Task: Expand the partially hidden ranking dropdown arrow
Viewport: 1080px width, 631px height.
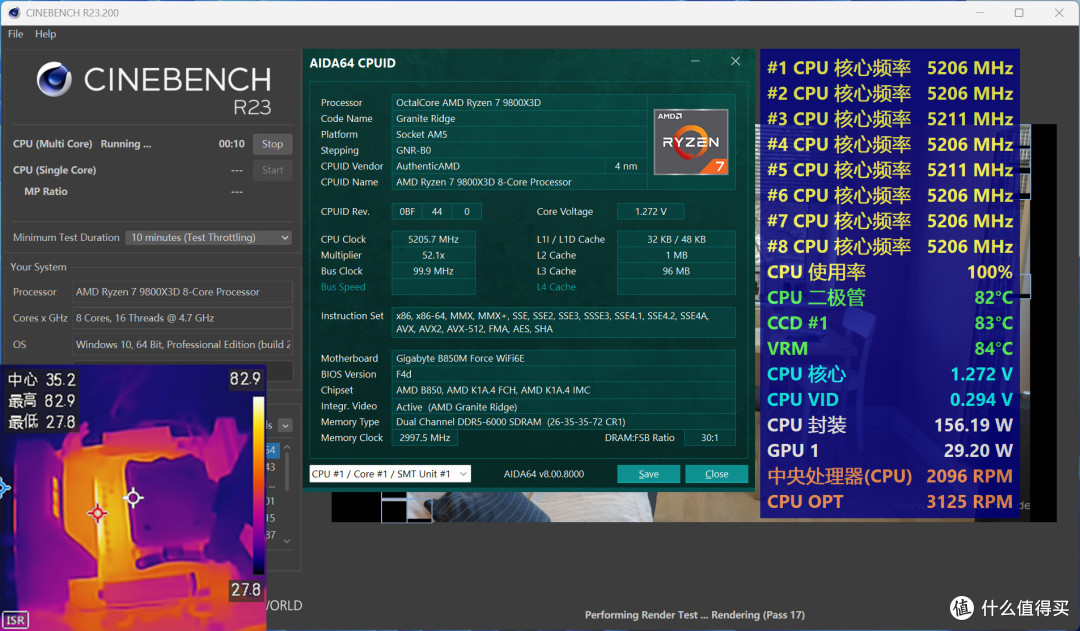Action: click(x=285, y=426)
